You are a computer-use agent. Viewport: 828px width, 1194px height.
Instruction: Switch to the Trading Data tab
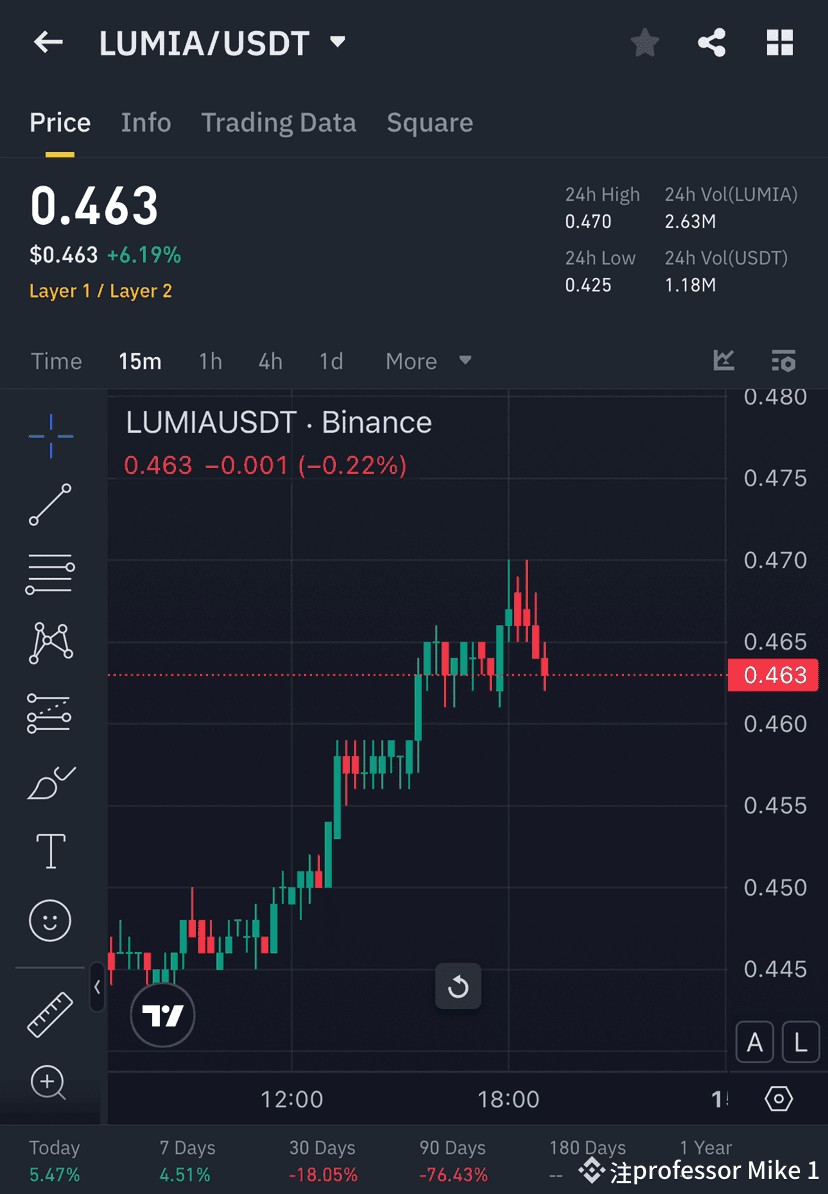[279, 122]
